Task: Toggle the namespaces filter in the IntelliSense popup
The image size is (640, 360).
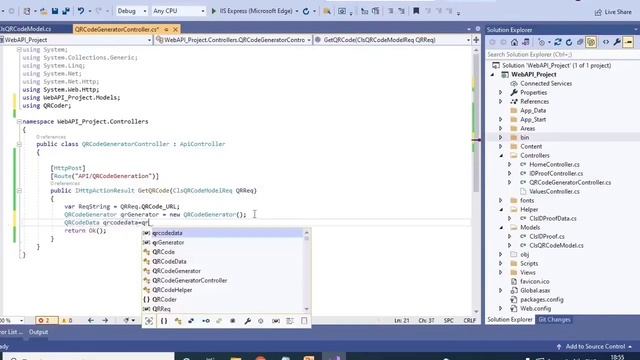Action: (164, 321)
